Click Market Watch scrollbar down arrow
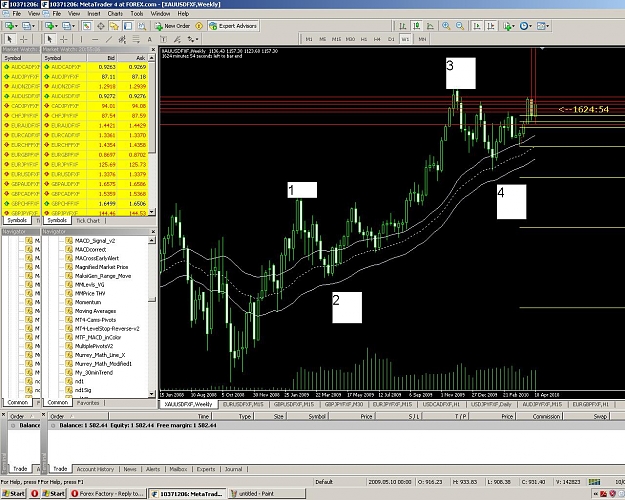Screen dimensions: 625x500 point(151,212)
